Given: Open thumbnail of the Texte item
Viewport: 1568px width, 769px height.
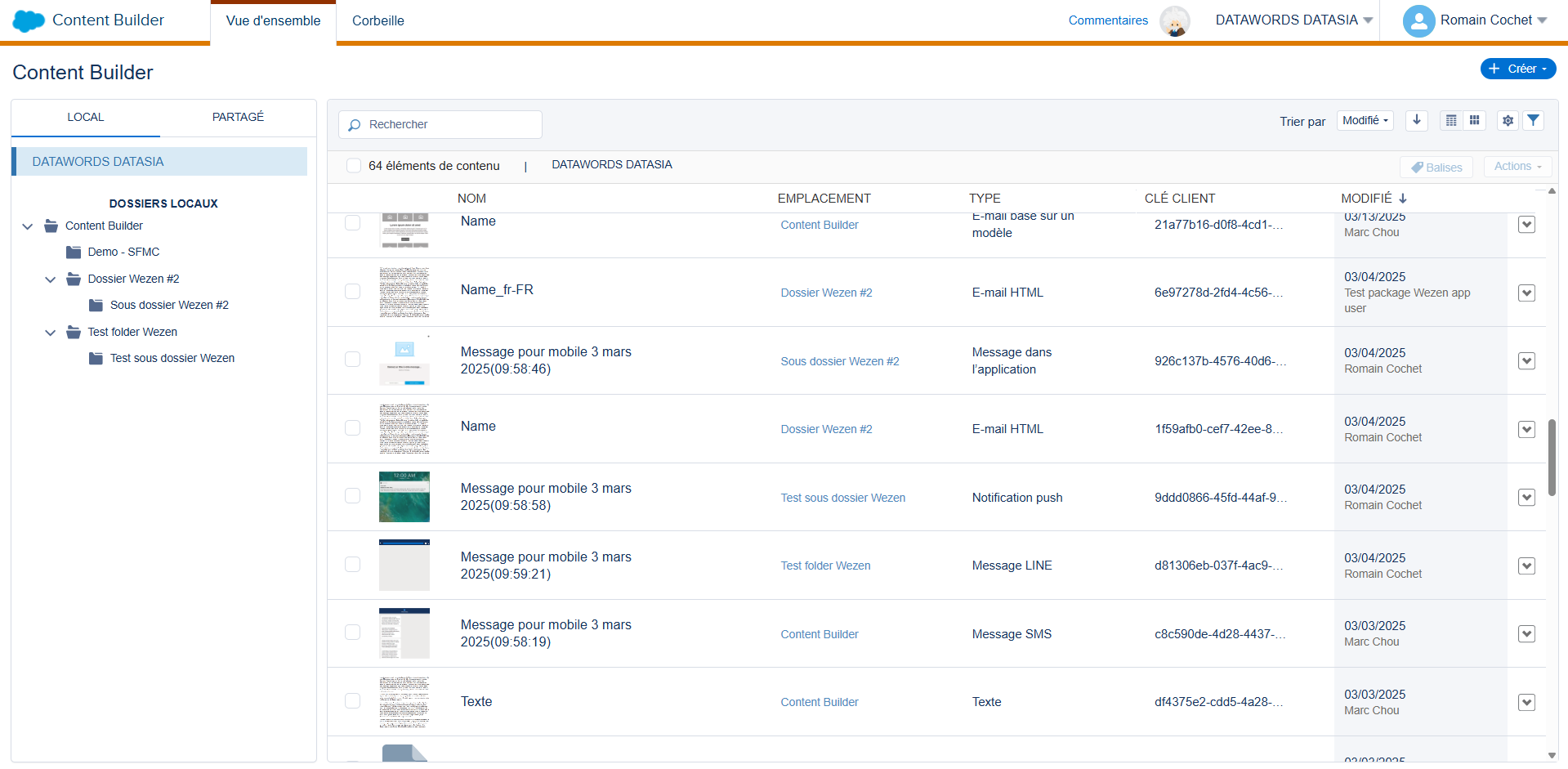Looking at the screenshot, I should 404,701.
